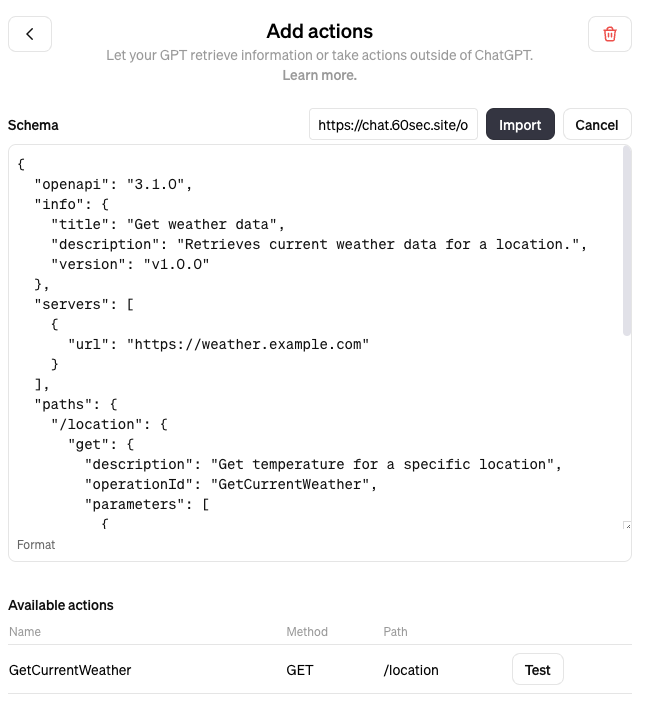Screen dimensions: 648x704
Task: Click the schema editor's vertical scrollbar
Action: tap(626, 242)
